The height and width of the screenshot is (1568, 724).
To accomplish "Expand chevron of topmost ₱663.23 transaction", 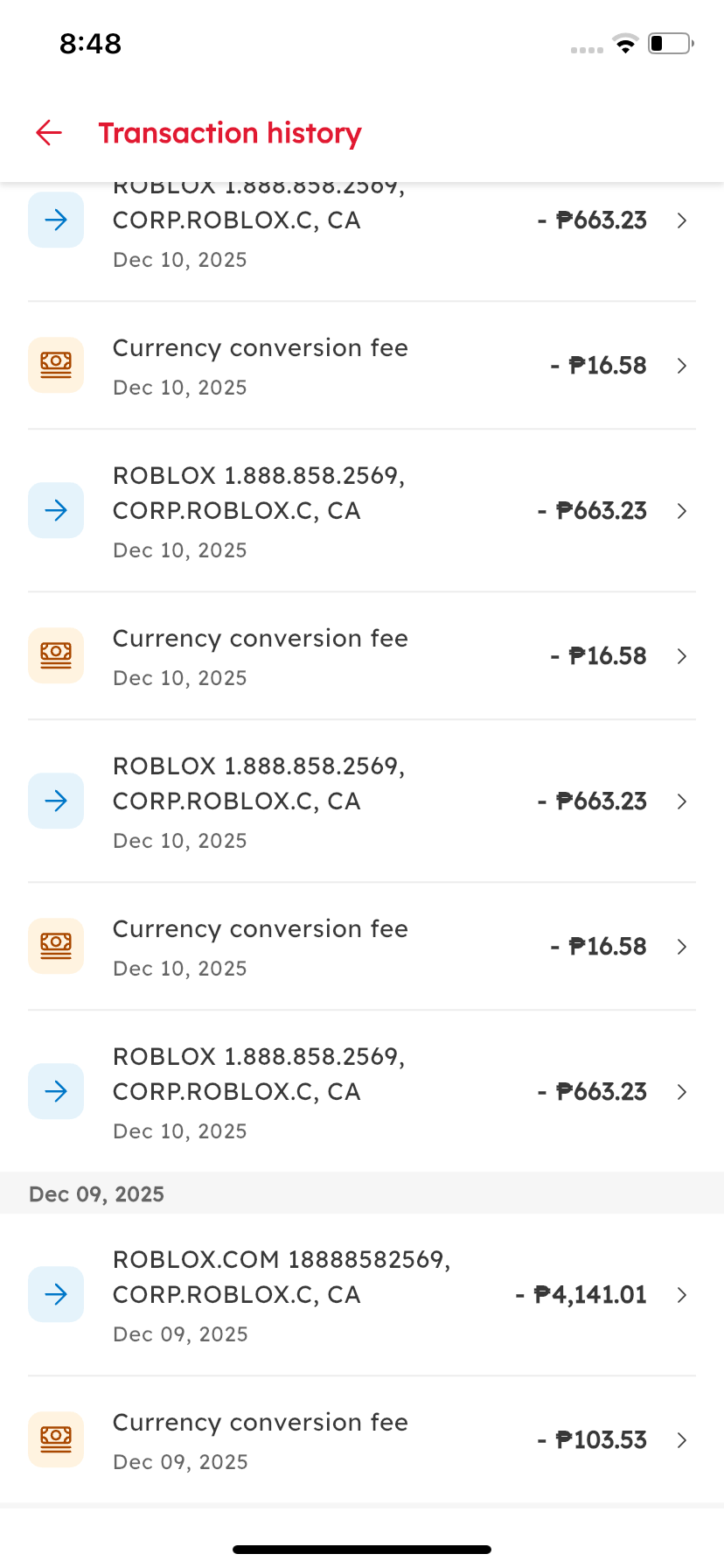I will [x=682, y=220].
